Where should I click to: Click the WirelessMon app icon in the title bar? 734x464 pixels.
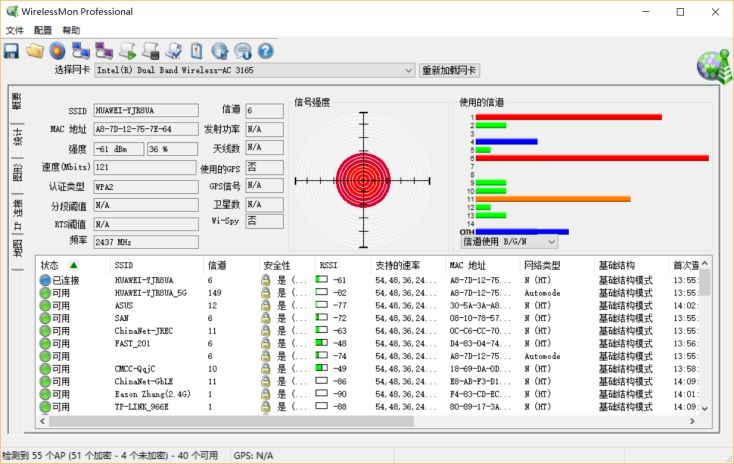pos(12,11)
